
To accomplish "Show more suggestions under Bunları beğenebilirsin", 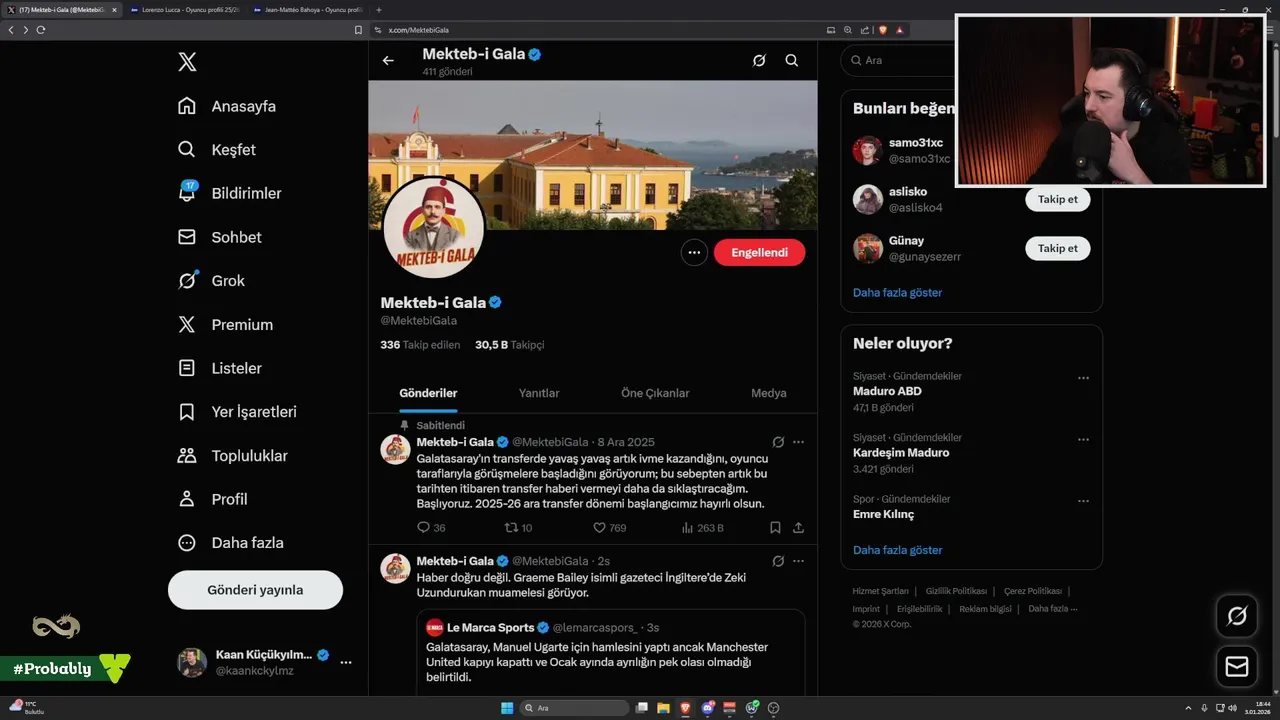I will (897, 293).
